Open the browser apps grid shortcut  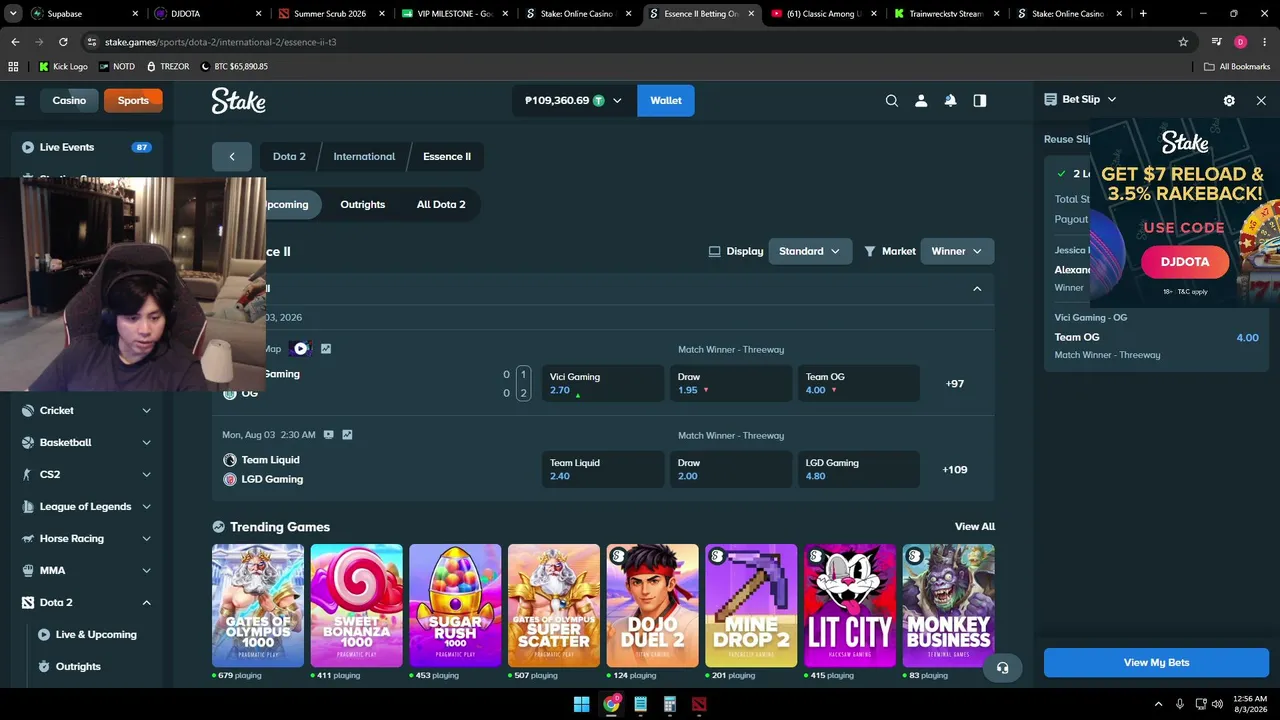(13, 66)
